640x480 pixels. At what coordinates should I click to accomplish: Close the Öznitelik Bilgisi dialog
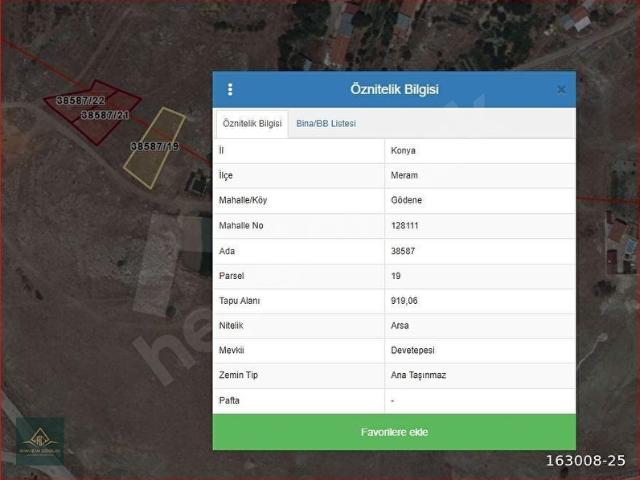click(561, 89)
